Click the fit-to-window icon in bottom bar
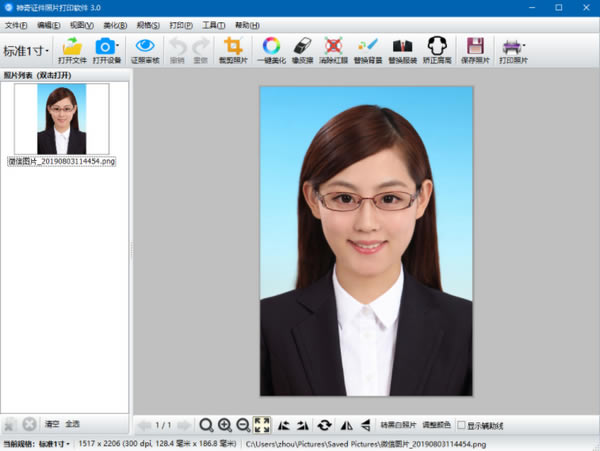The width and height of the screenshot is (600, 451). [261, 425]
